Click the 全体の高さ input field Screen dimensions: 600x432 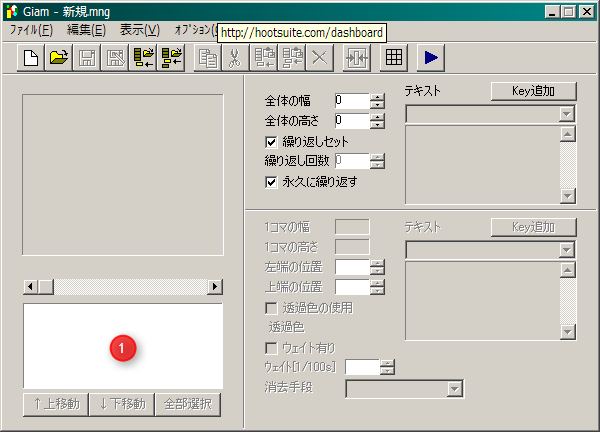tap(352, 121)
